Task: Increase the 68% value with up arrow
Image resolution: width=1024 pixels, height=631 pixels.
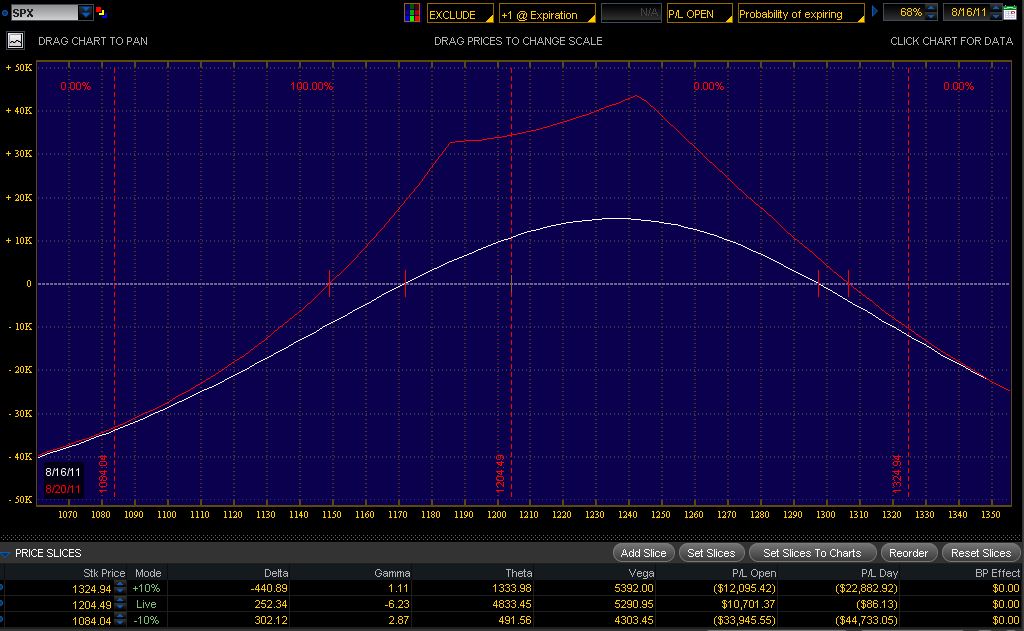Action: (931, 8)
